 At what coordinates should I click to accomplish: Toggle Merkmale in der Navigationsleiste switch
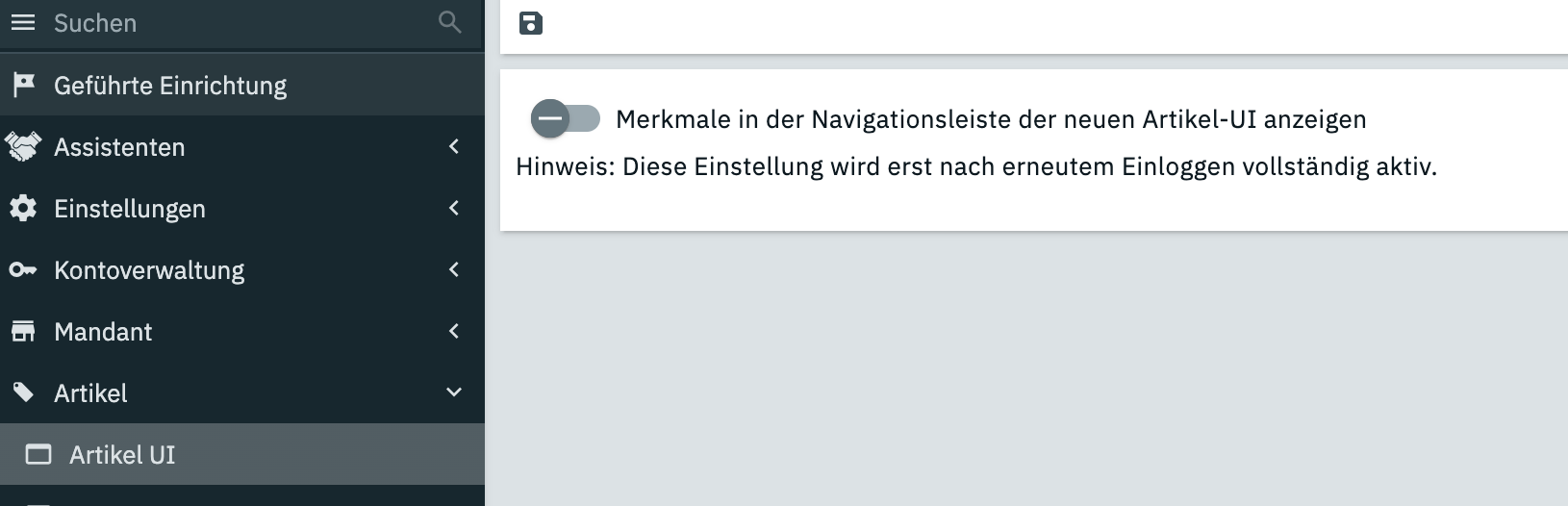(565, 118)
